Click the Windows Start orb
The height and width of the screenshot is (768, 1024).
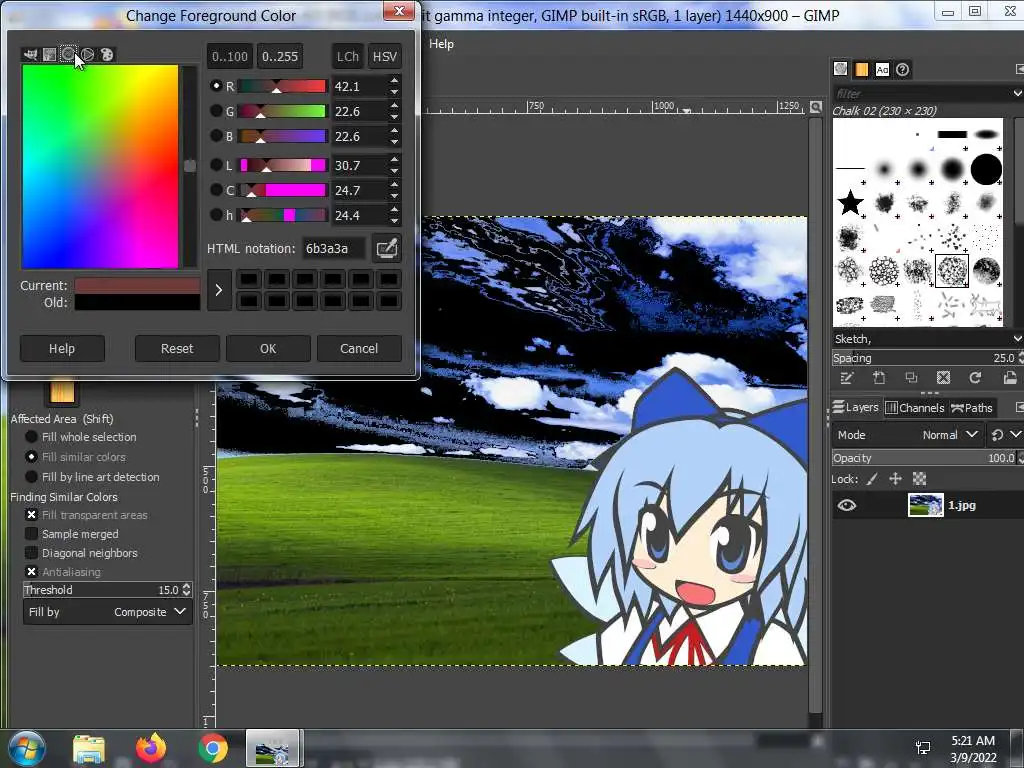tap(27, 748)
